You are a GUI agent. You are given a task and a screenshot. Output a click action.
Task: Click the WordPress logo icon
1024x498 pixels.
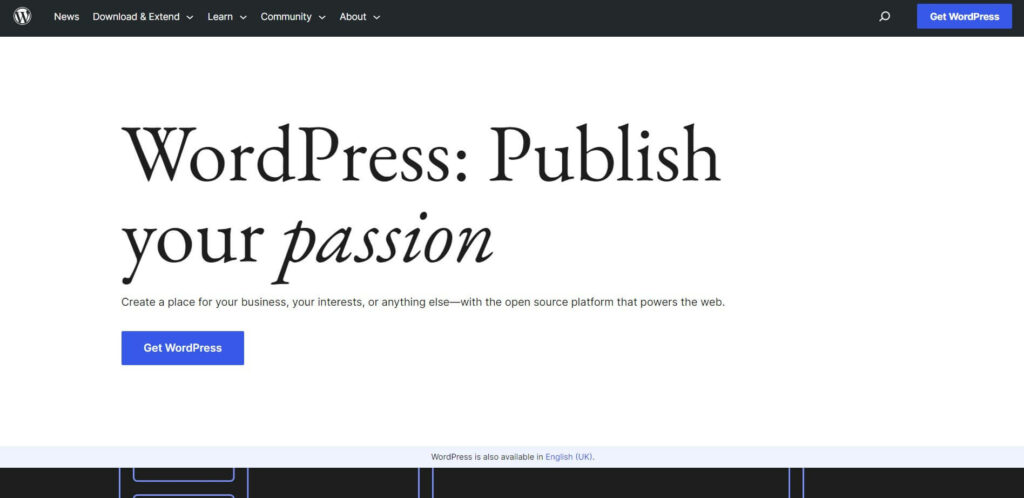pos(22,16)
